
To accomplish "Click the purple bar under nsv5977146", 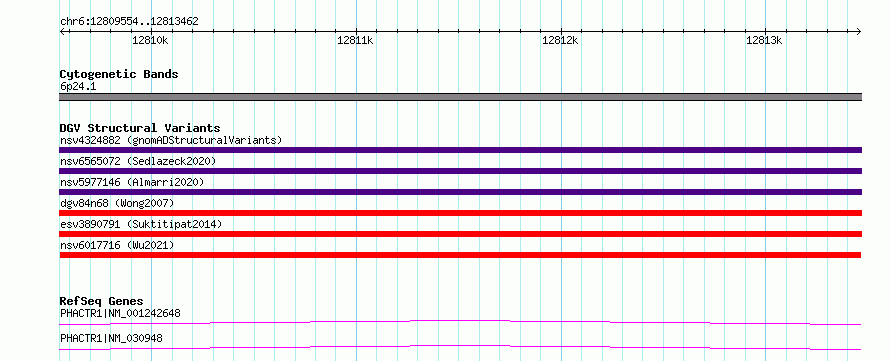I will pos(460,192).
